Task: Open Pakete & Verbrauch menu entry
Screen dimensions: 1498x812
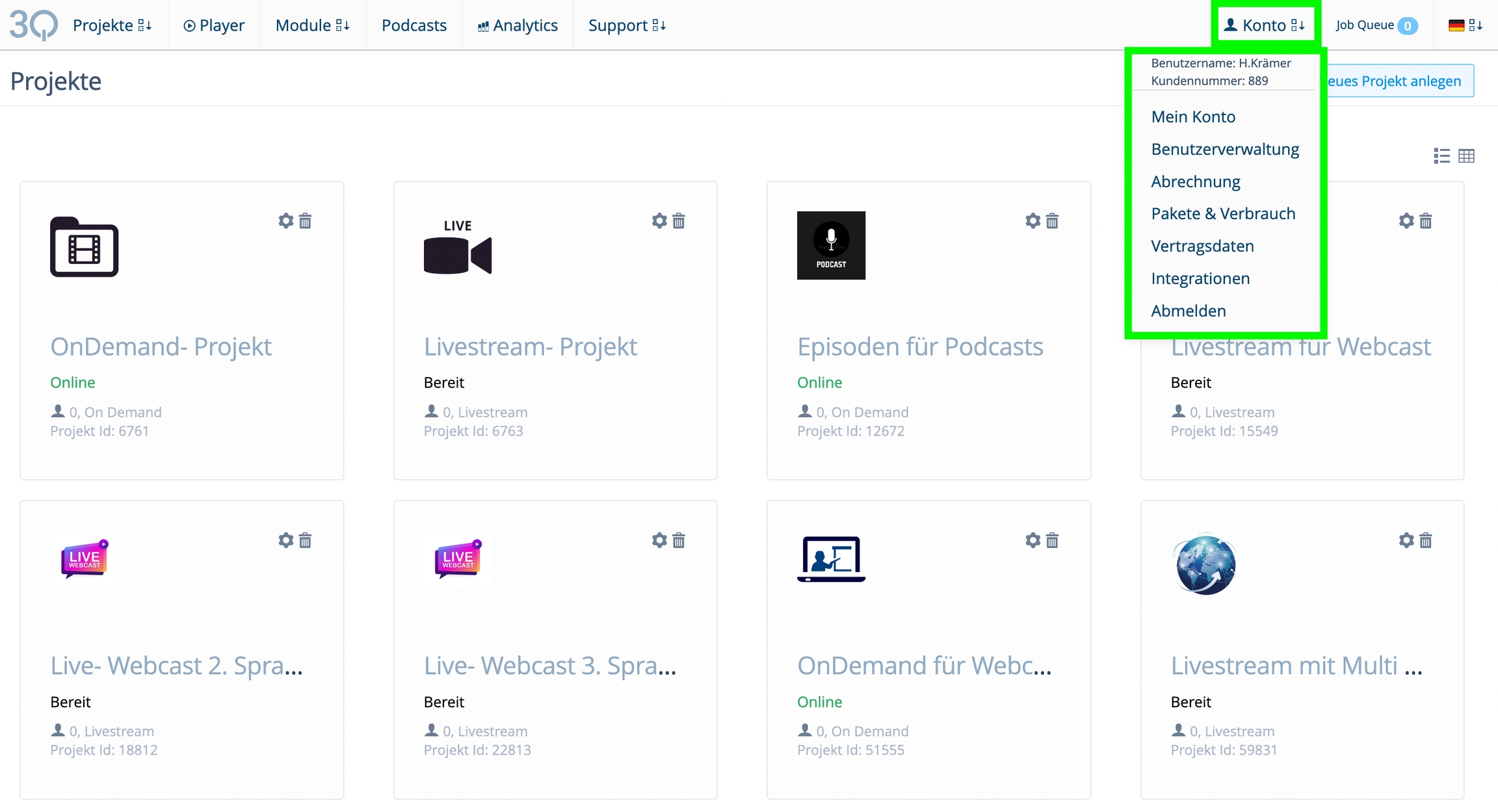Action: click(1223, 213)
